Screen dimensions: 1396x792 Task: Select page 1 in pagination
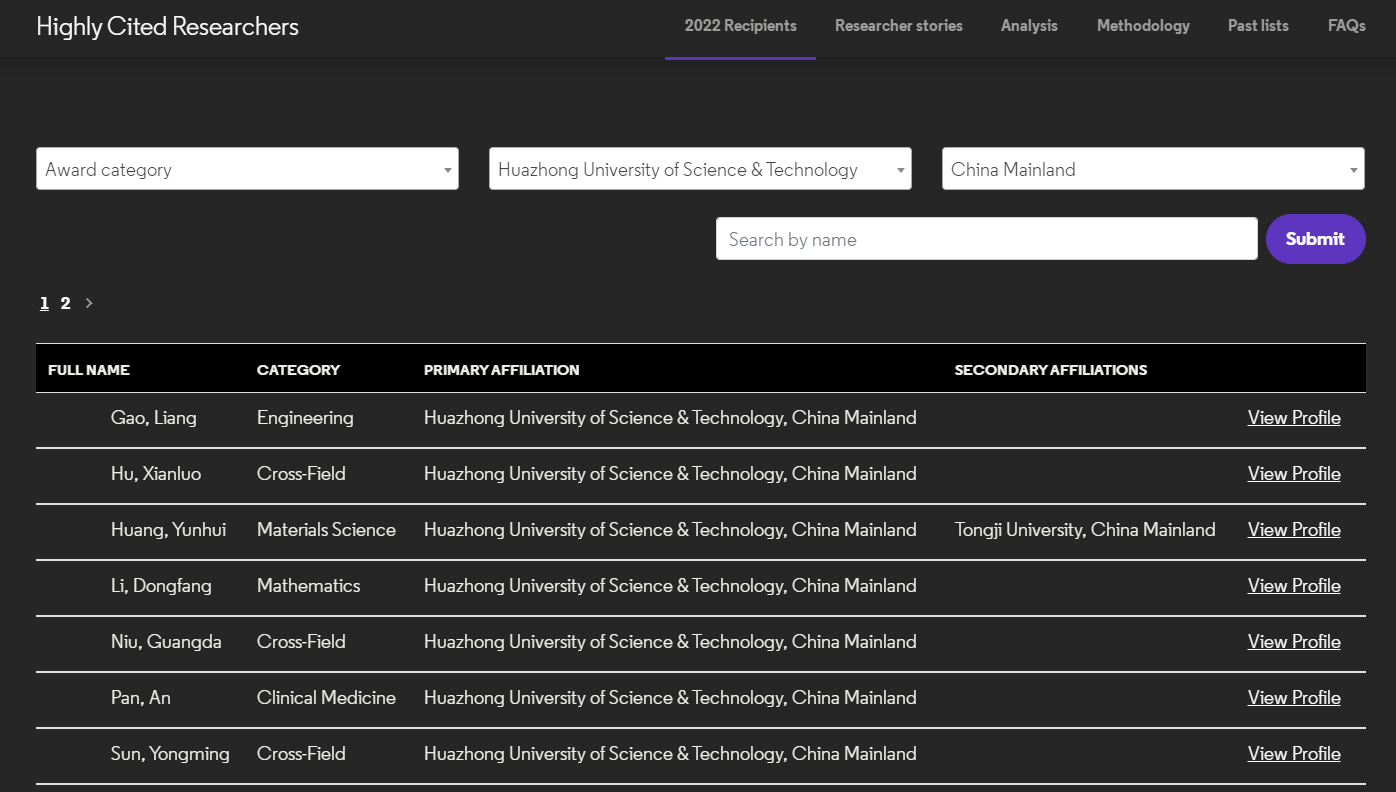tap(44, 303)
